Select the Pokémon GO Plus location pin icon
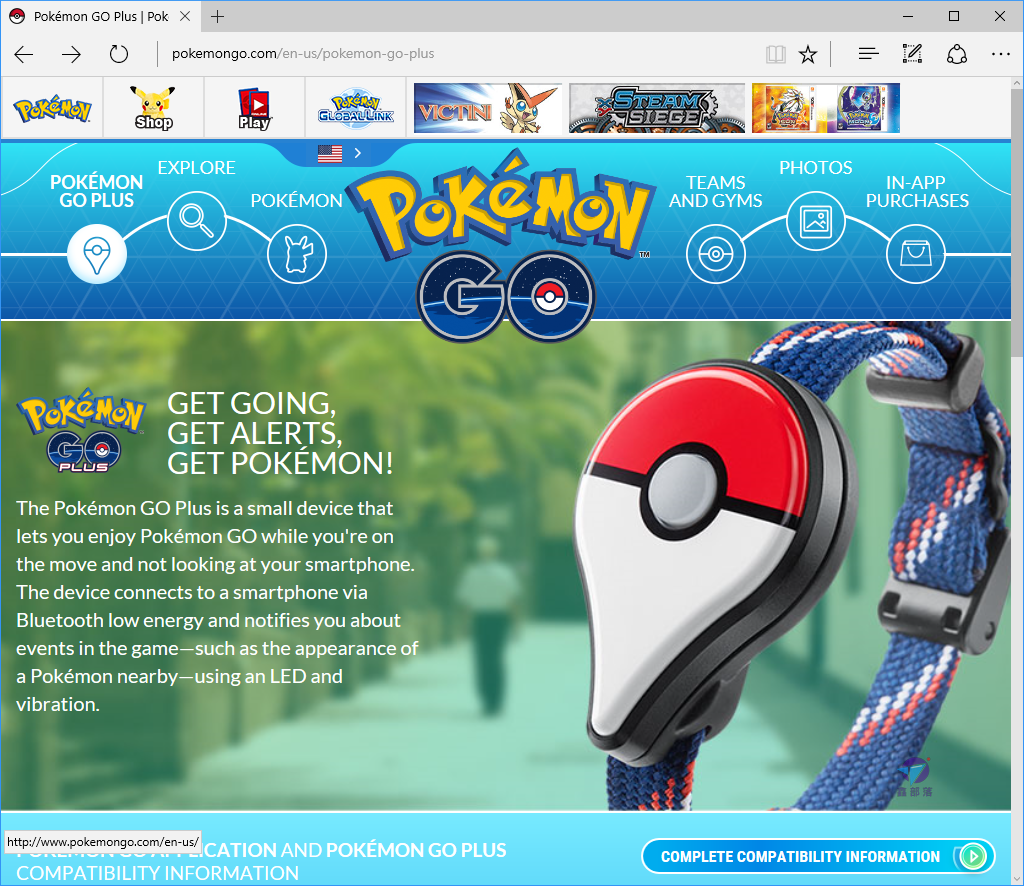 tap(97, 254)
